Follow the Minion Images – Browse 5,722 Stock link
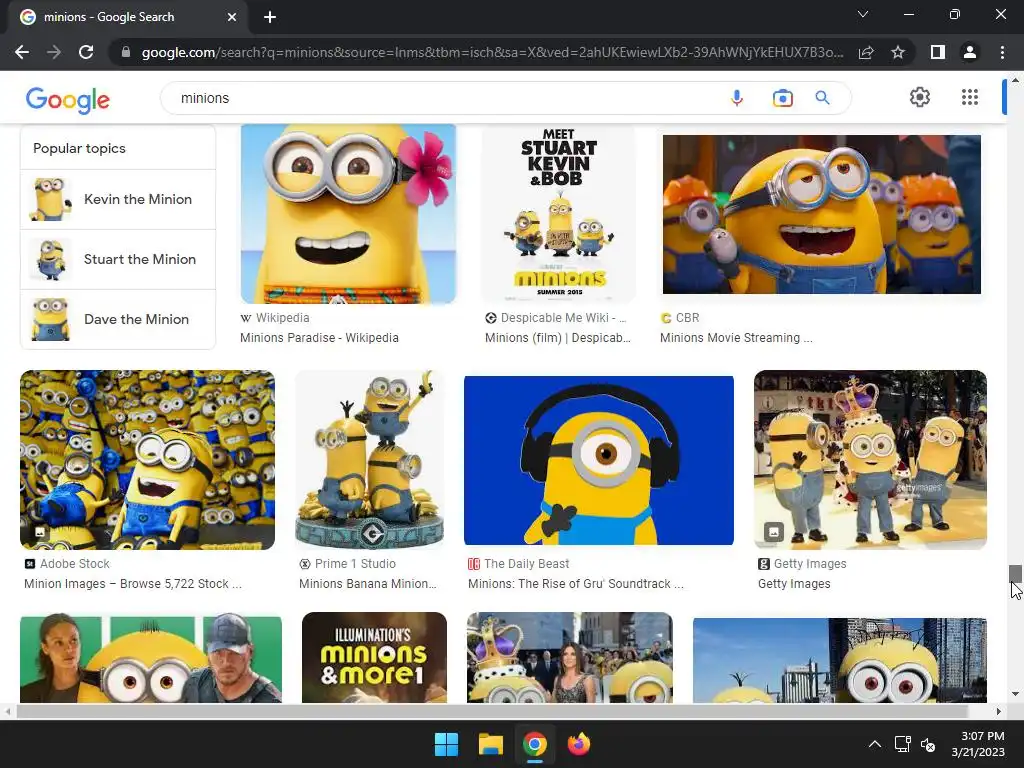Viewport: 1024px width, 768px height. (x=133, y=584)
